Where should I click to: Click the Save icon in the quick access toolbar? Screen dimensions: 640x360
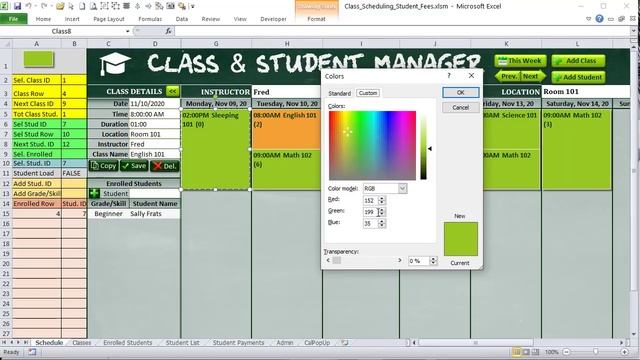[17, 6]
